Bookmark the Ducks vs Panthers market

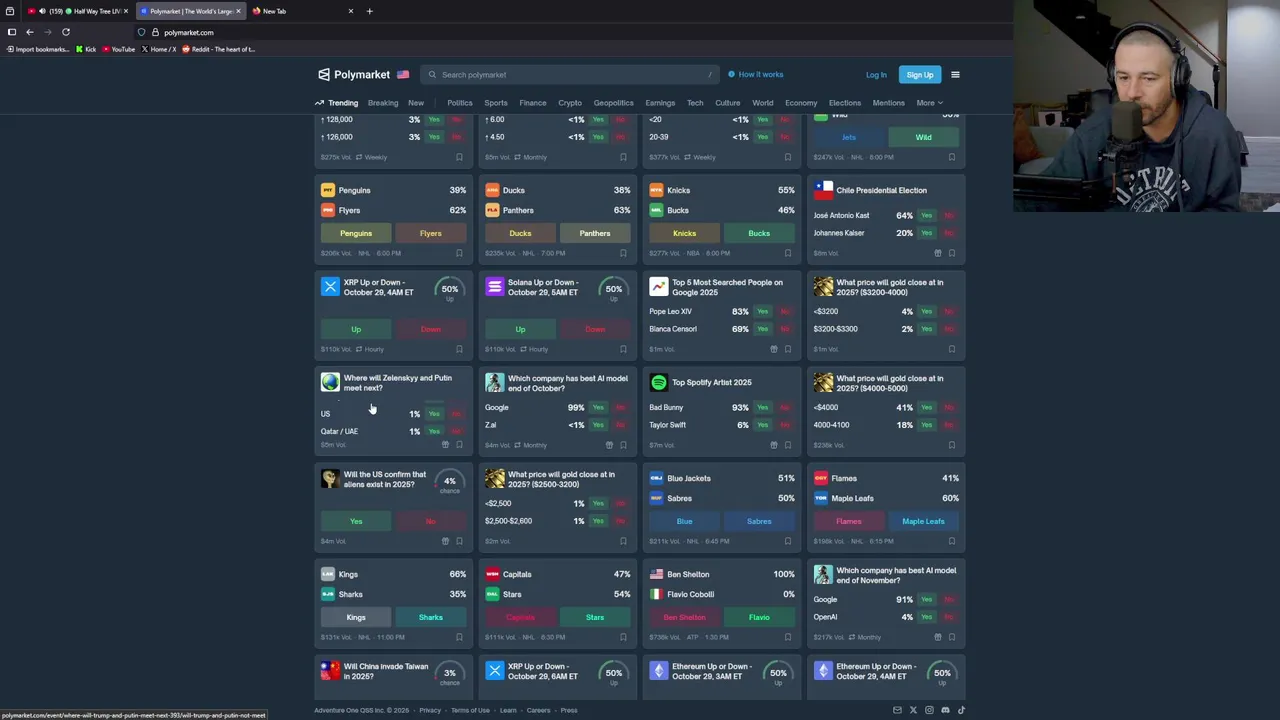click(623, 253)
